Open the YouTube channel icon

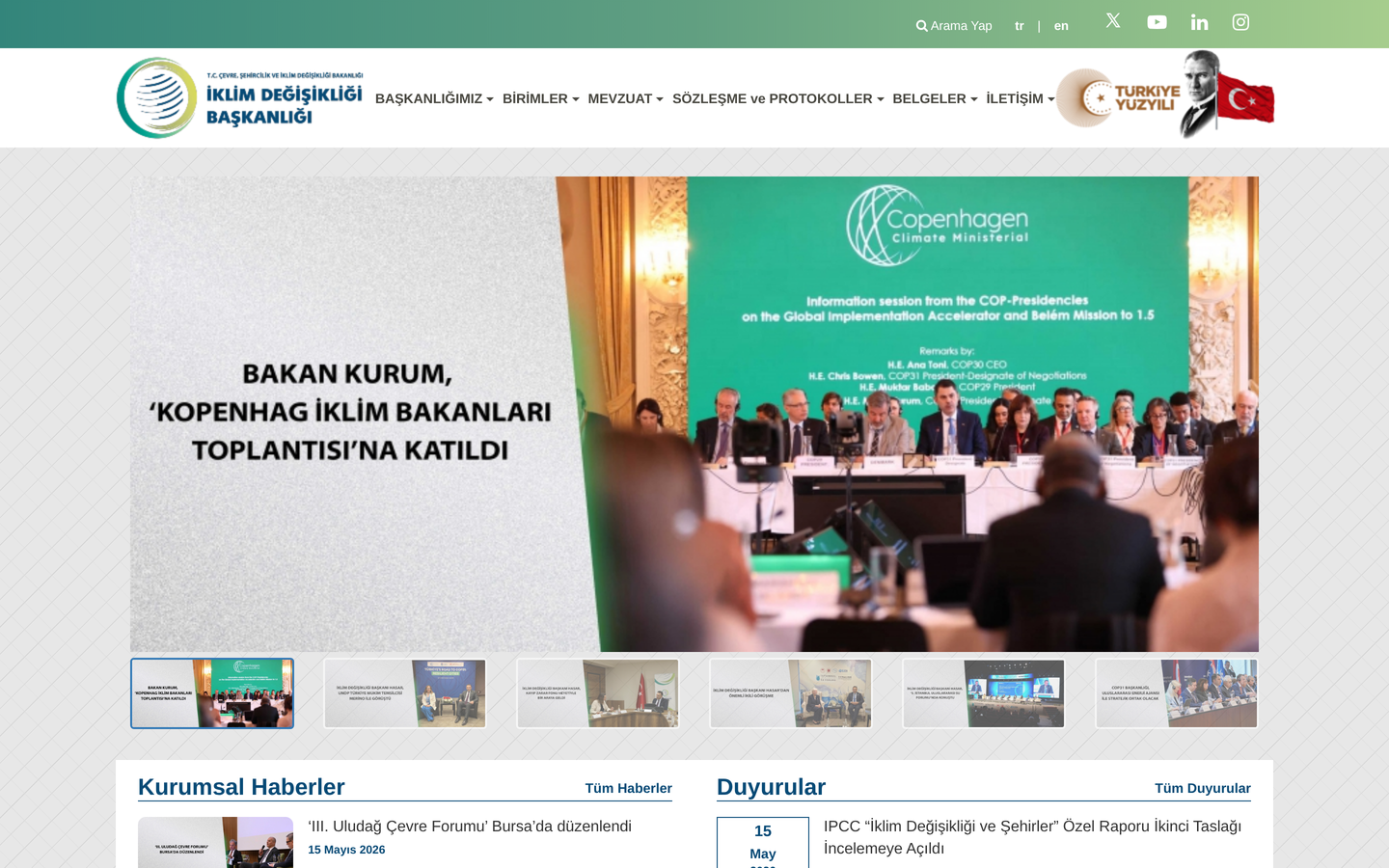pos(1157,22)
